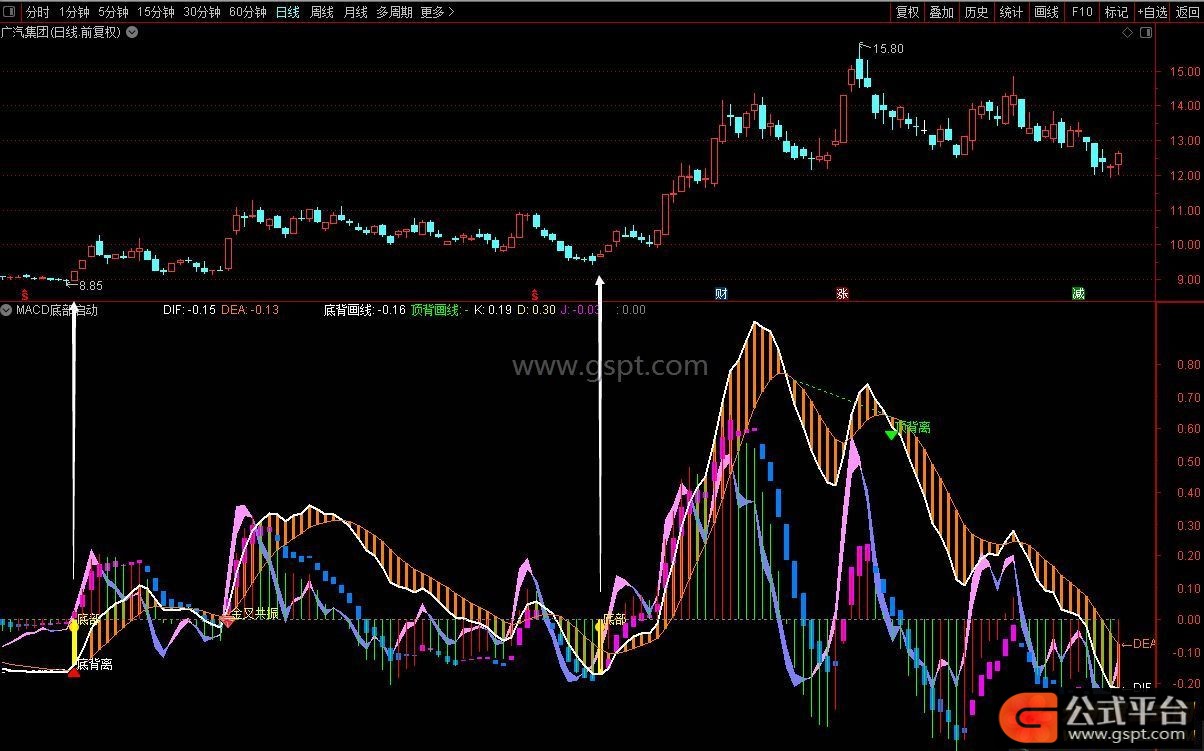Click the blue 财 event marker

click(721, 294)
